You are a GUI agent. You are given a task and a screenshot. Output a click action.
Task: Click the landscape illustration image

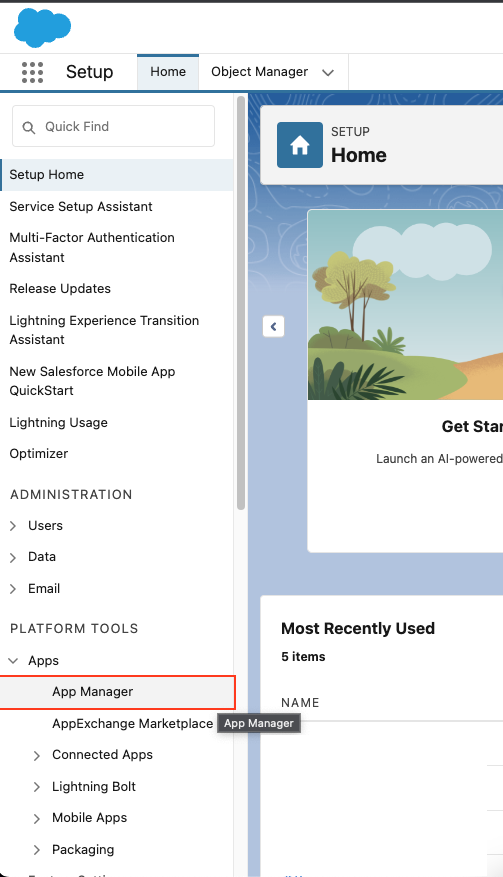pyautogui.click(x=406, y=305)
